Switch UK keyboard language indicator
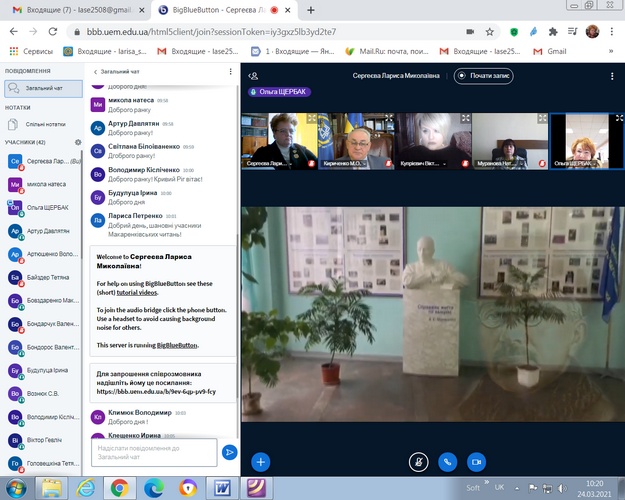625x500 pixels. [x=499, y=487]
